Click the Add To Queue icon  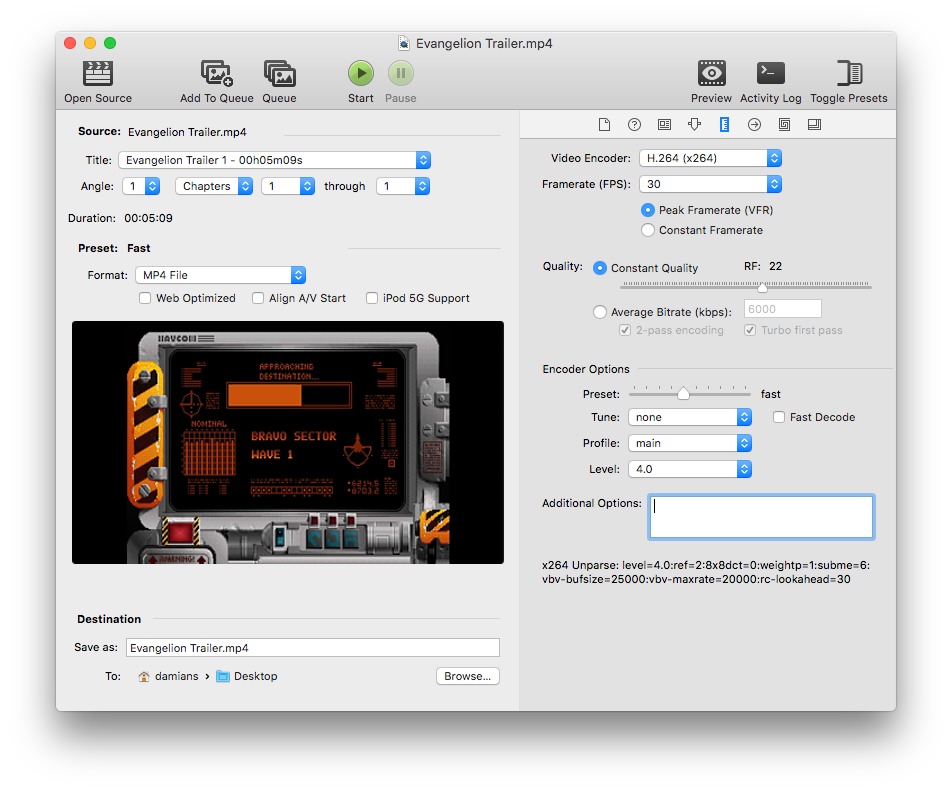(x=217, y=73)
